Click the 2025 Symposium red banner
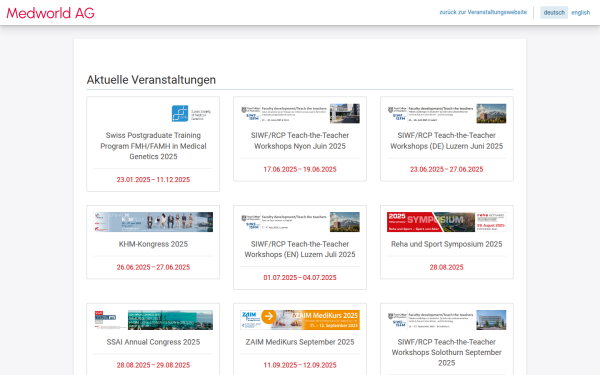The image size is (600, 375). tap(447, 222)
